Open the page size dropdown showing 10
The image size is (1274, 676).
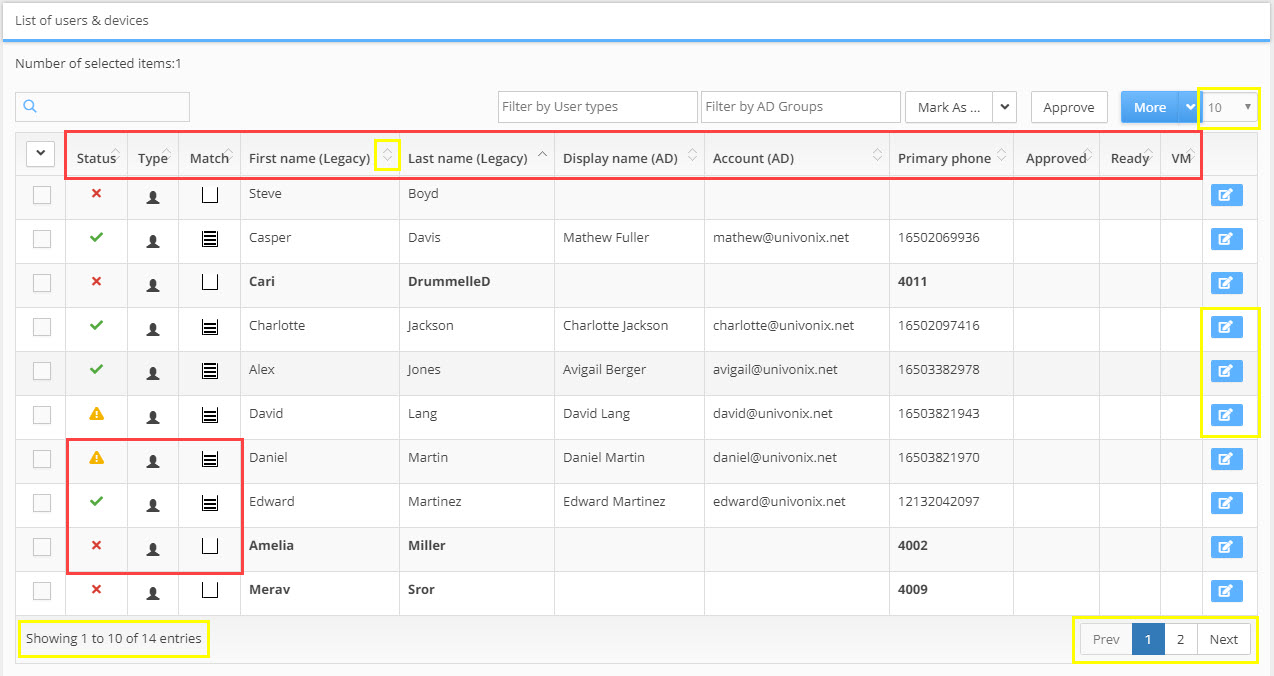1230,107
